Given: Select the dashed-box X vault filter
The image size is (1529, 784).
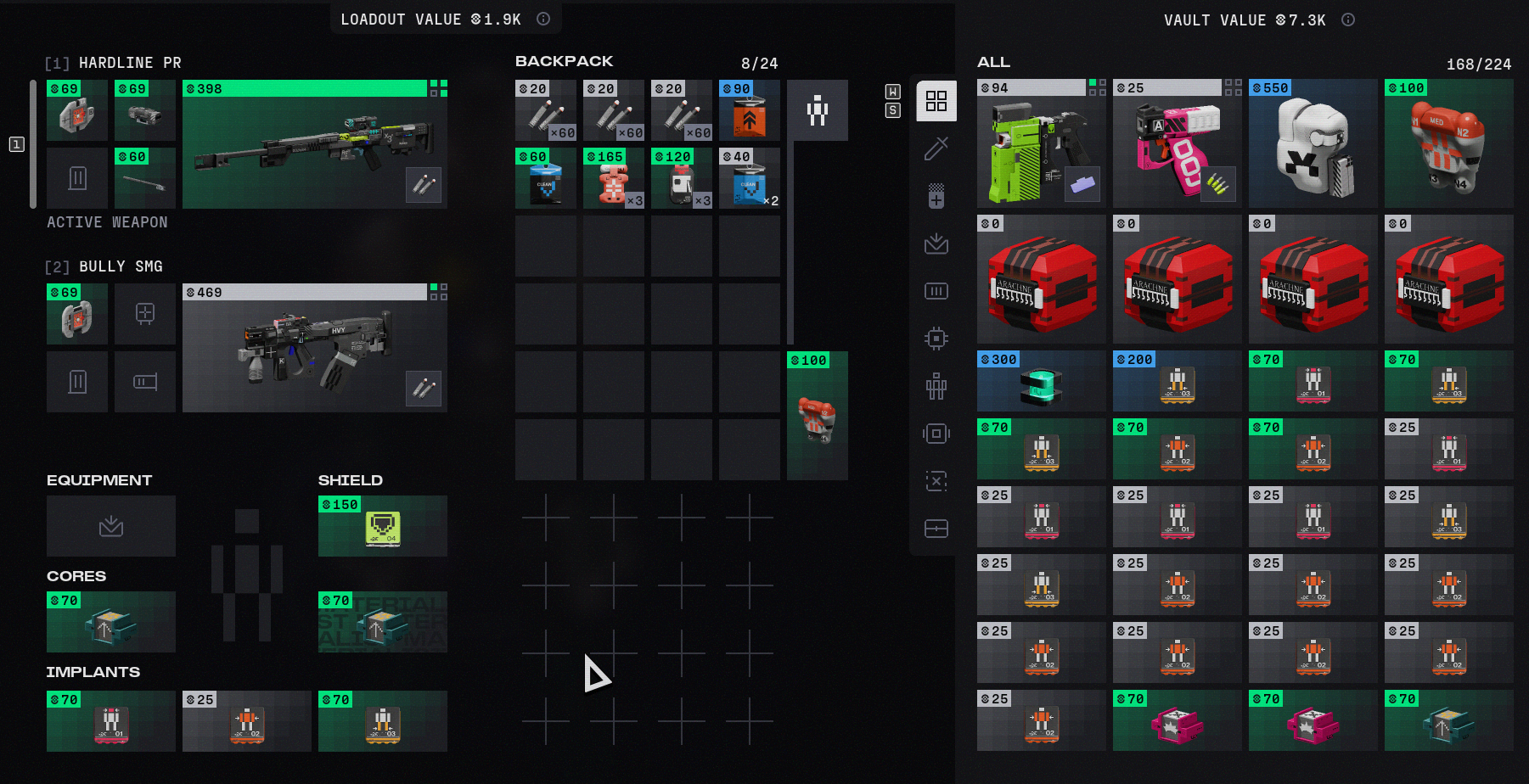Looking at the screenshot, I should pyautogui.click(x=936, y=481).
